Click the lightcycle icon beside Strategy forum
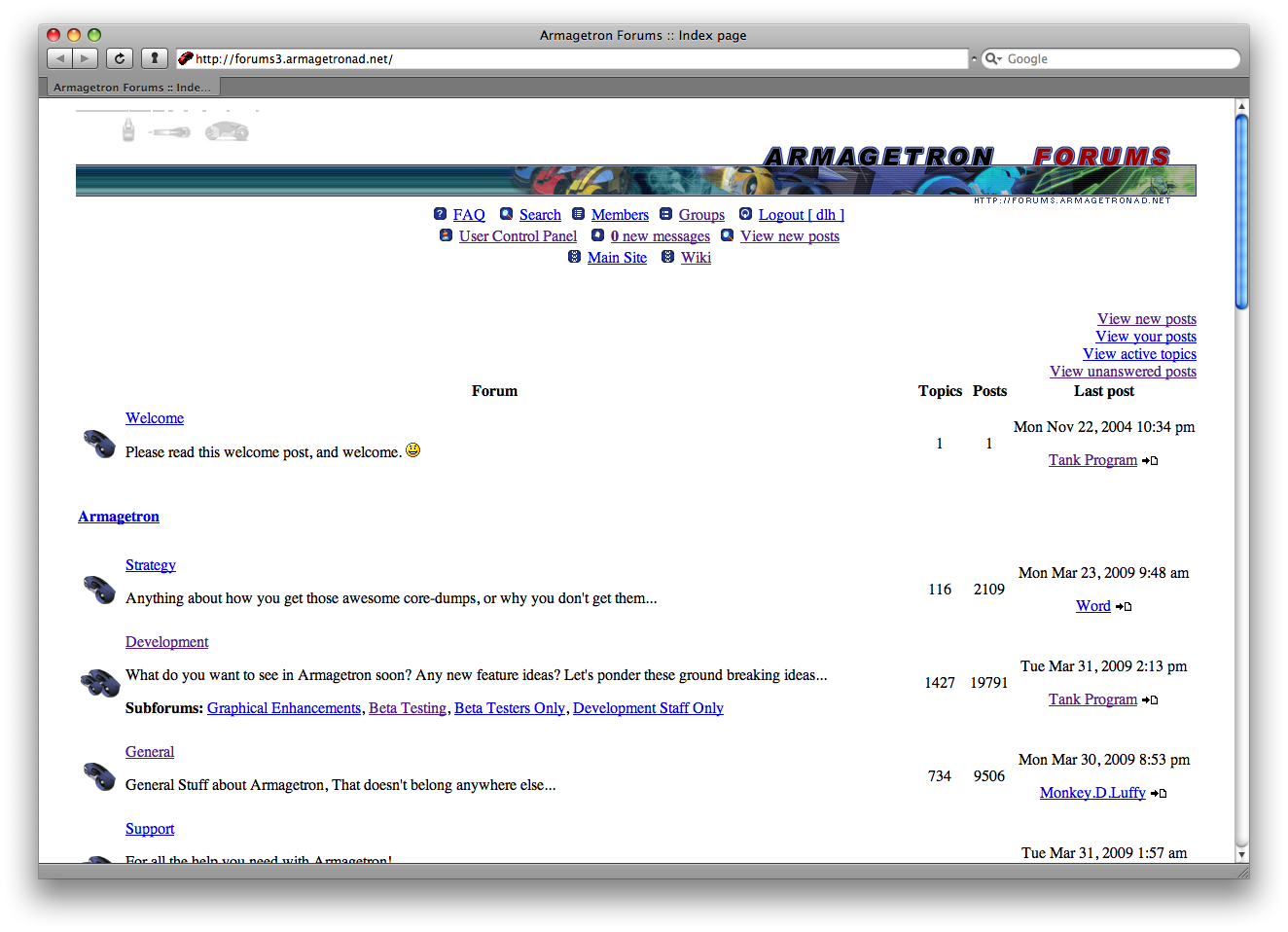The width and height of the screenshot is (1288, 932). [x=99, y=589]
